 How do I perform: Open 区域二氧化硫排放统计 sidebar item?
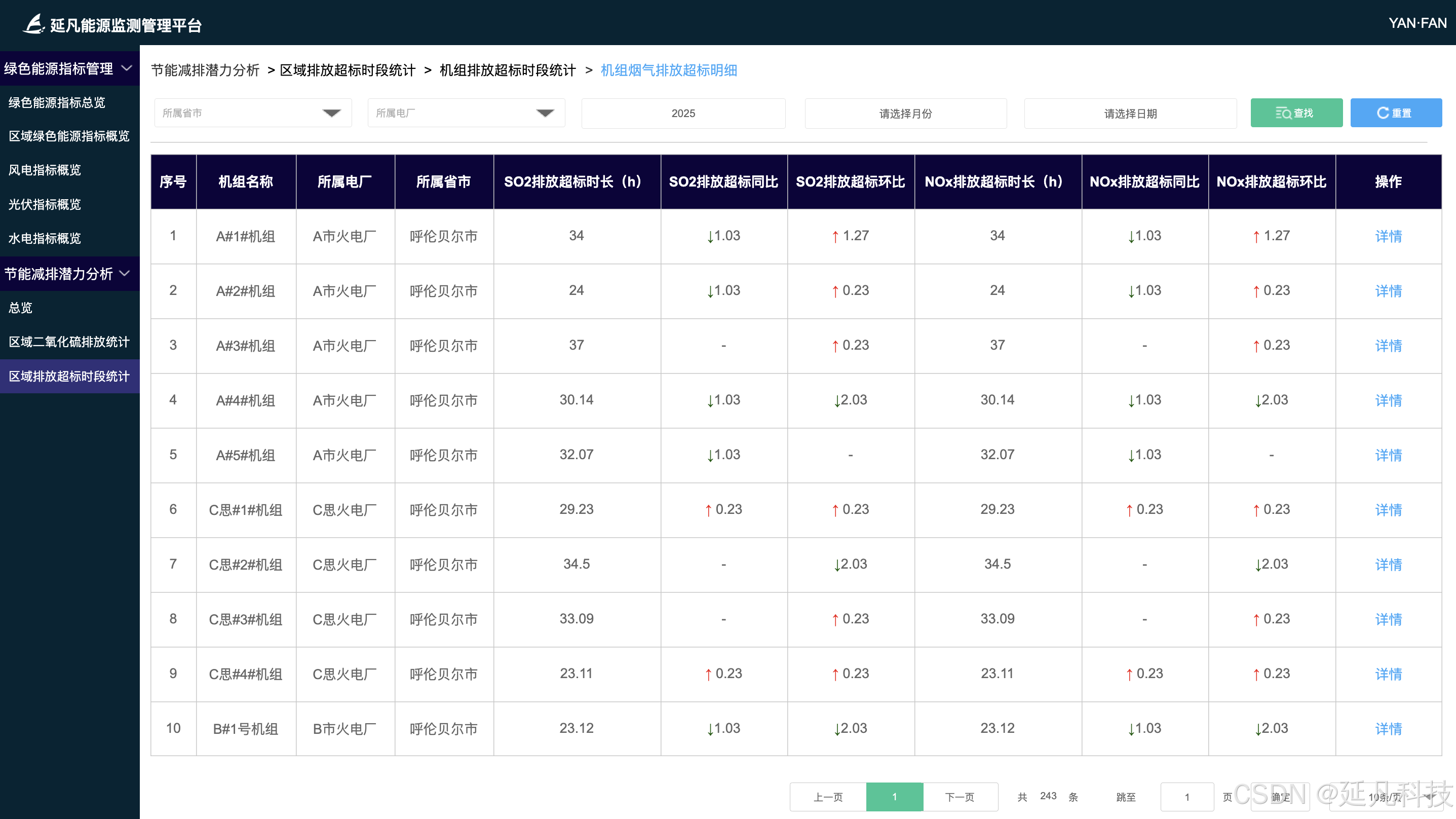tap(69, 342)
